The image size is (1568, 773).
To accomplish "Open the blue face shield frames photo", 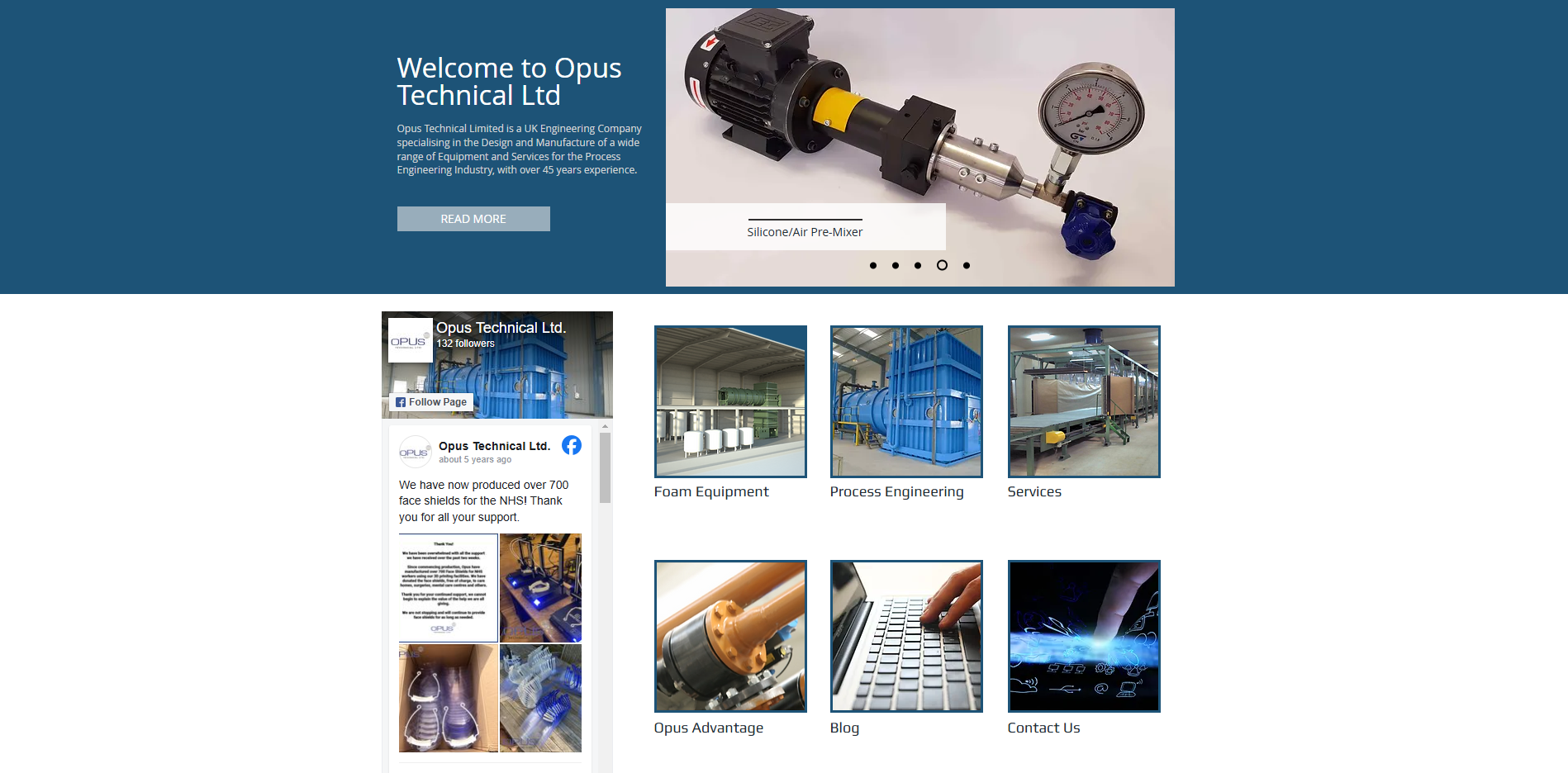I will point(540,699).
